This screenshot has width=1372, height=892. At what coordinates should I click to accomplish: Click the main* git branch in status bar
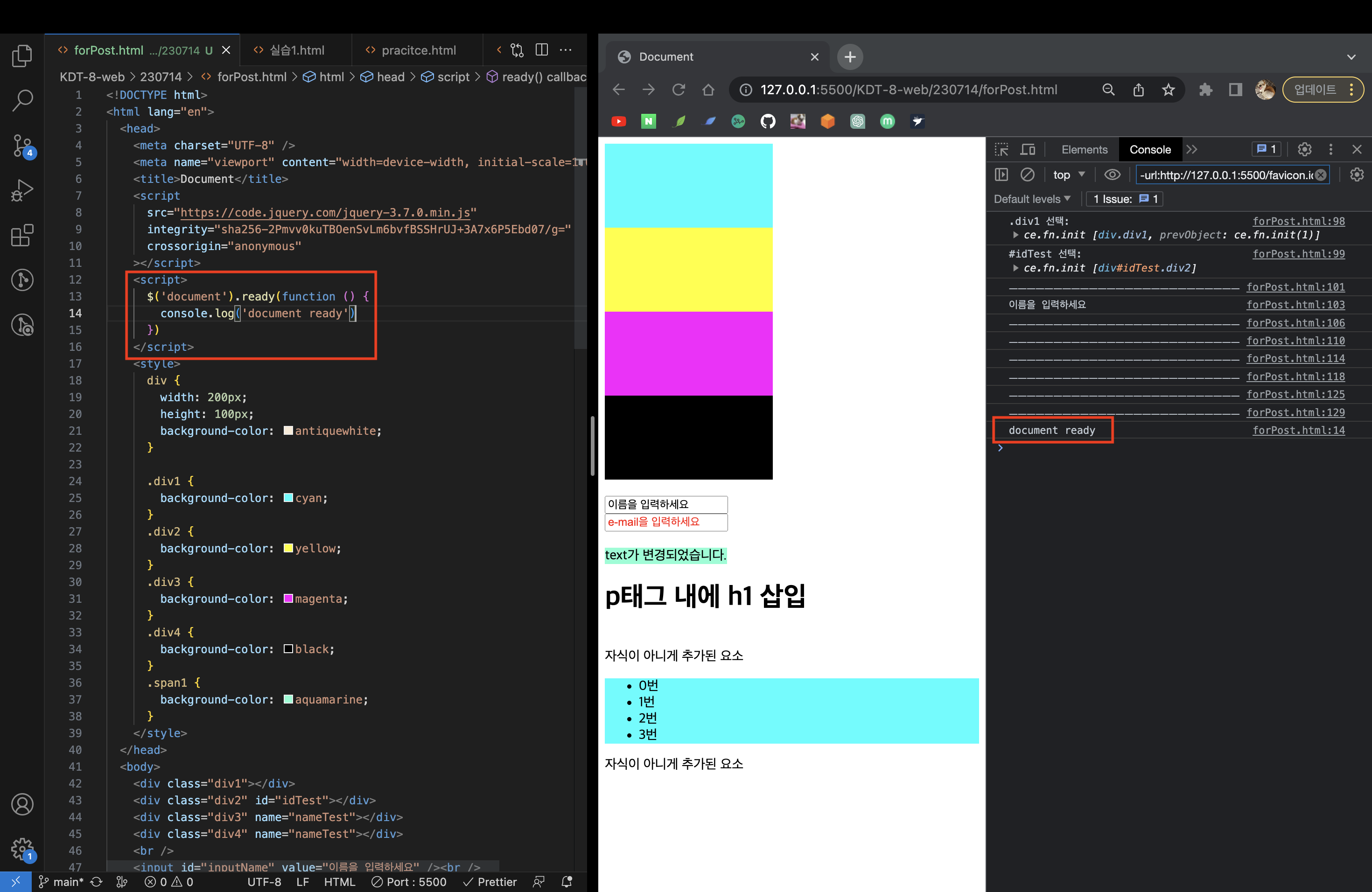(61, 882)
